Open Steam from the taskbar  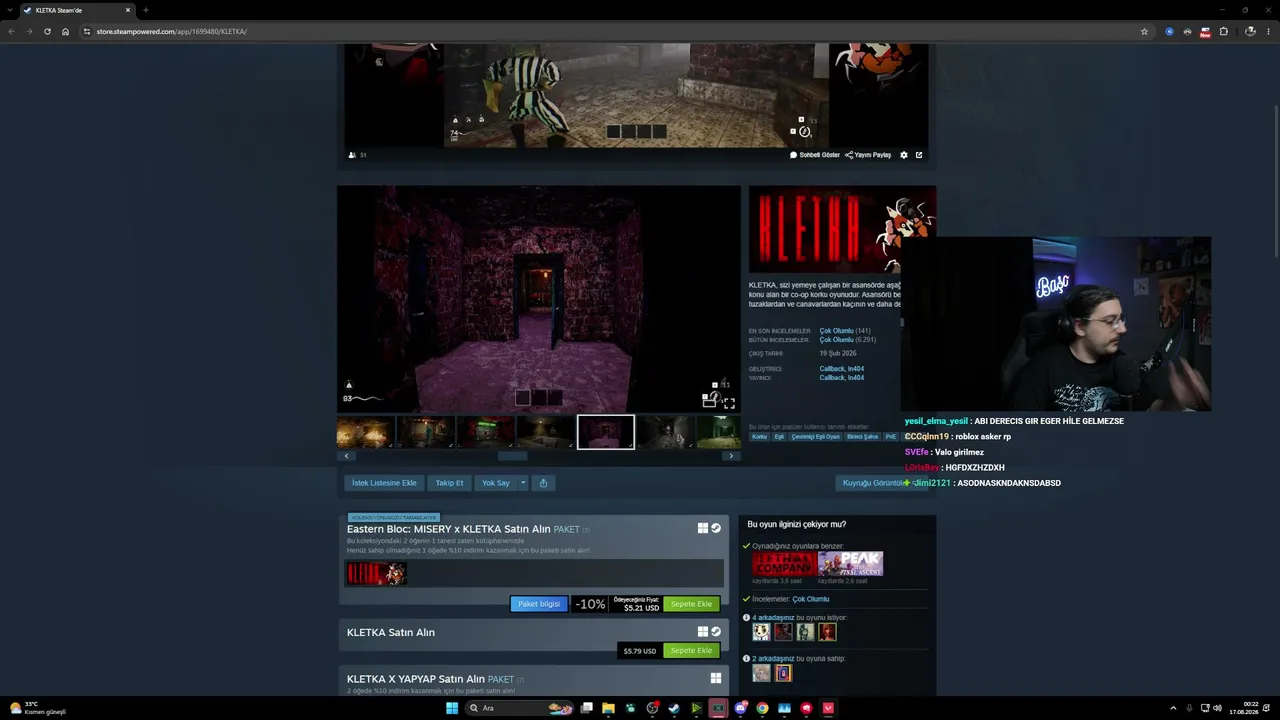[674, 708]
